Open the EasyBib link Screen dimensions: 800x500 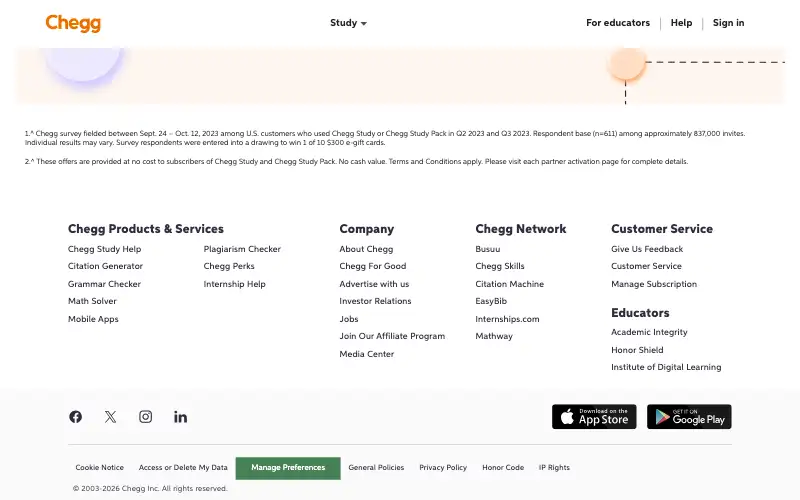coord(491,301)
